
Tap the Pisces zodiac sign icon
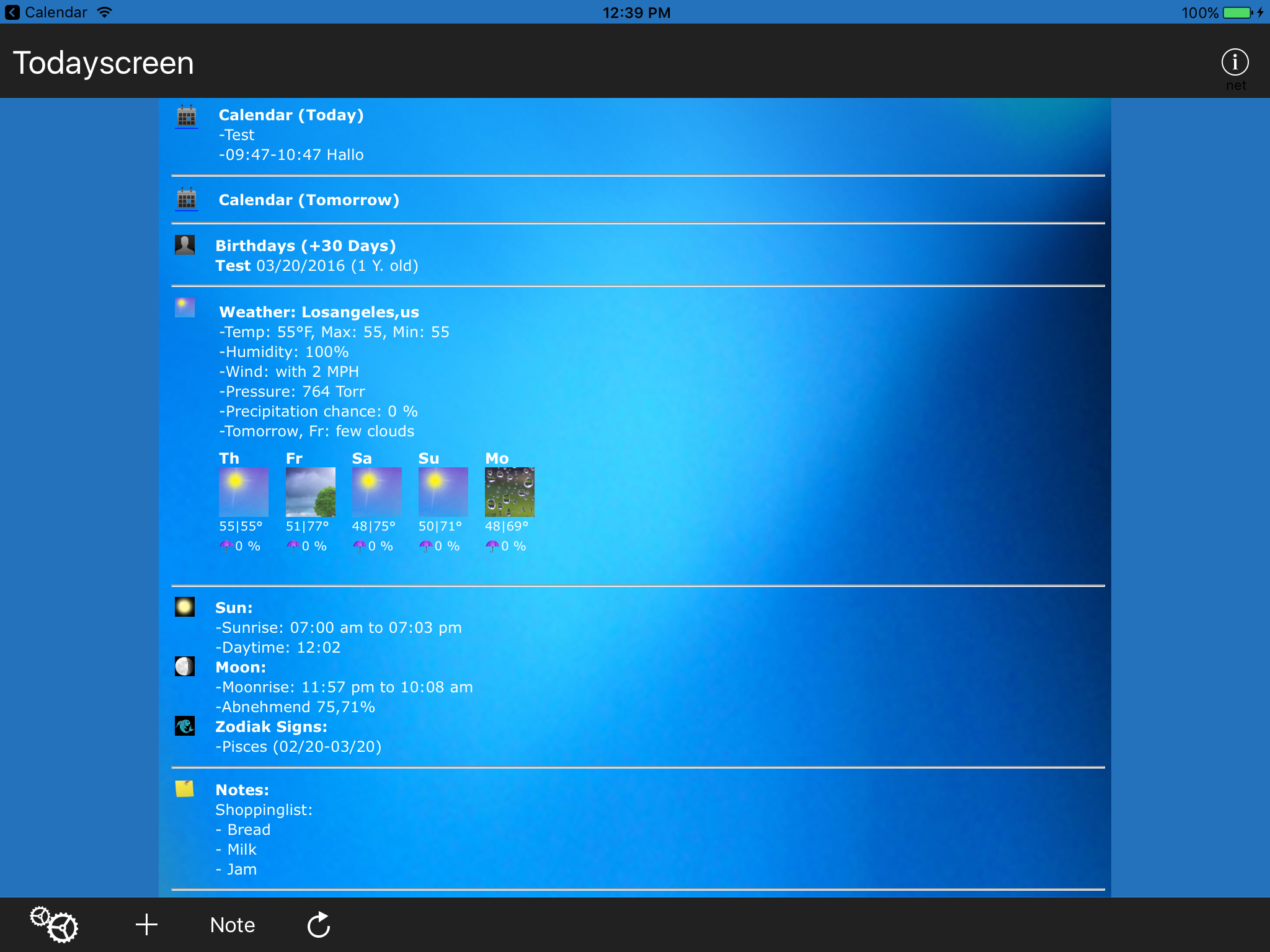pyautogui.click(x=185, y=726)
